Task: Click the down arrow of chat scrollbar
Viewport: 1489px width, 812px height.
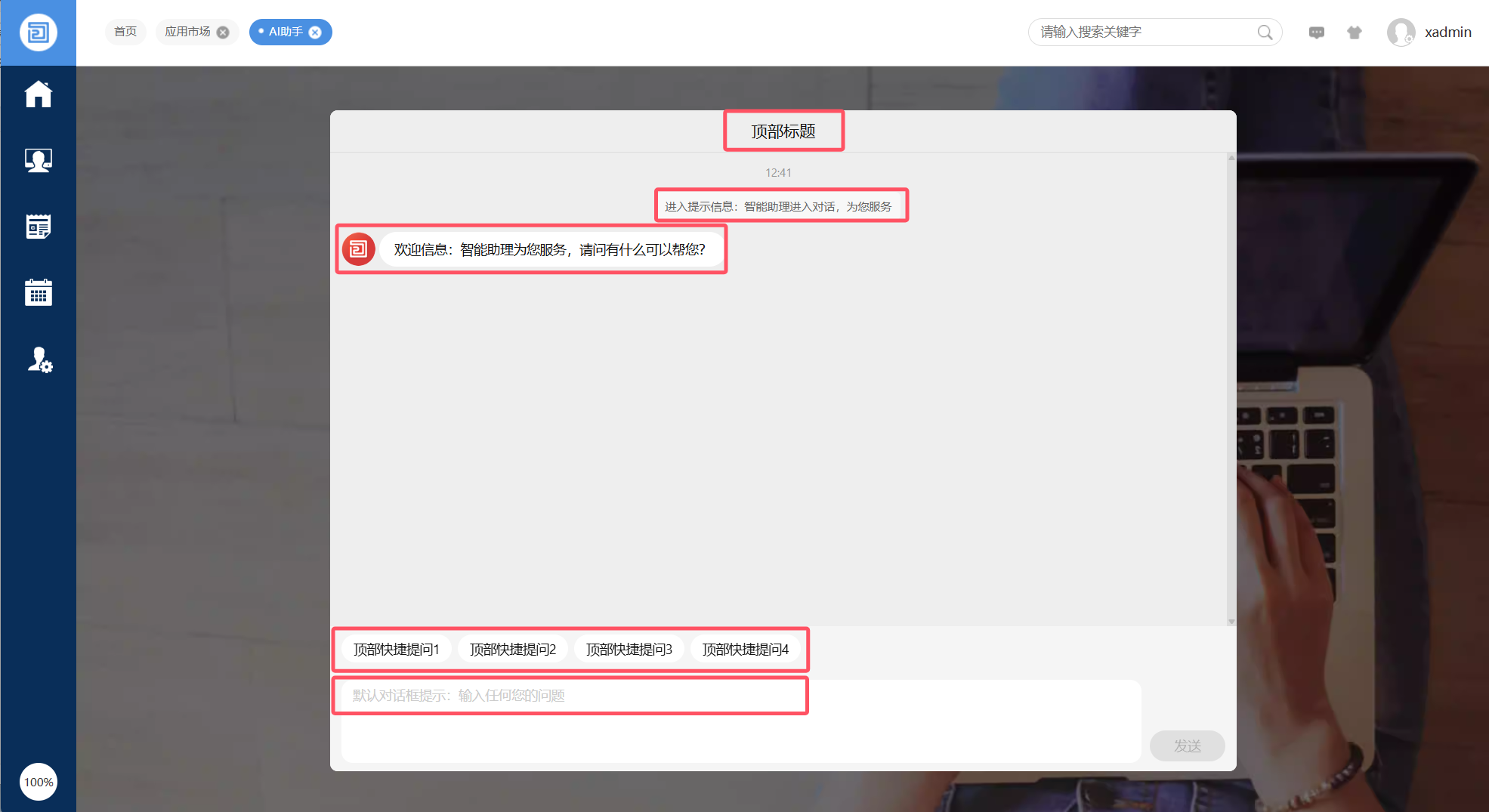Action: pyautogui.click(x=1231, y=622)
